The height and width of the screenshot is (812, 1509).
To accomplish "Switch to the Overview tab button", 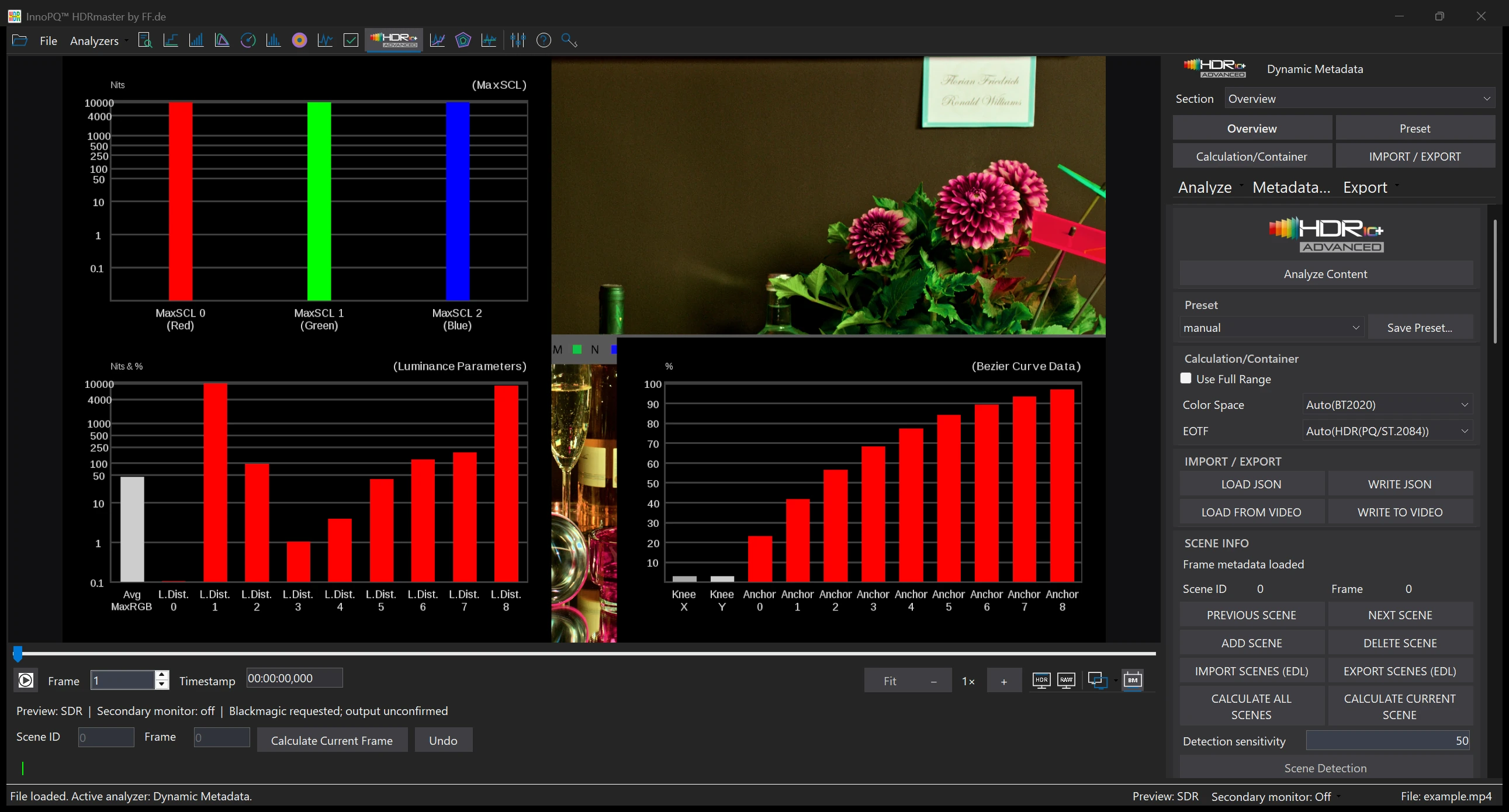I will click(1252, 128).
